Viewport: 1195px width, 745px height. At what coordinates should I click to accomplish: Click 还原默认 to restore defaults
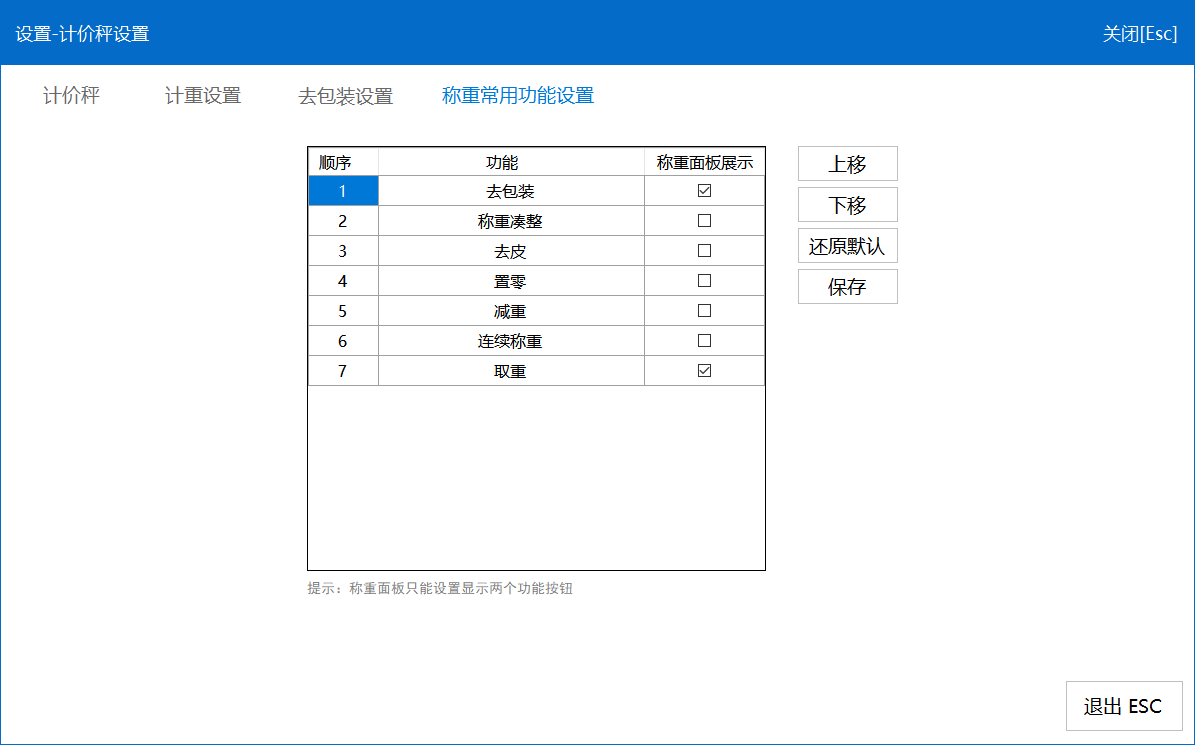(847, 246)
